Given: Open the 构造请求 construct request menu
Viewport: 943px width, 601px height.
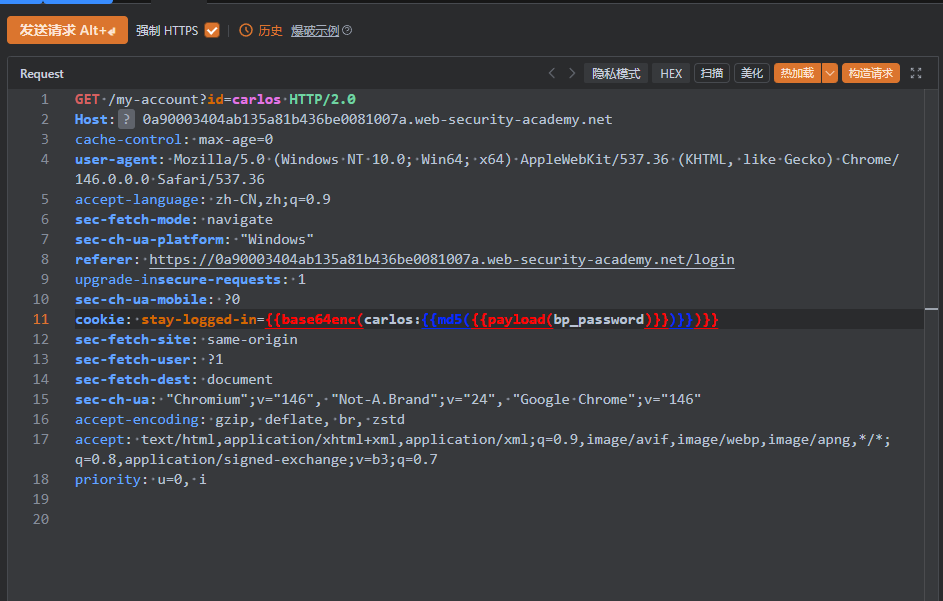Looking at the screenshot, I should tap(871, 73).
